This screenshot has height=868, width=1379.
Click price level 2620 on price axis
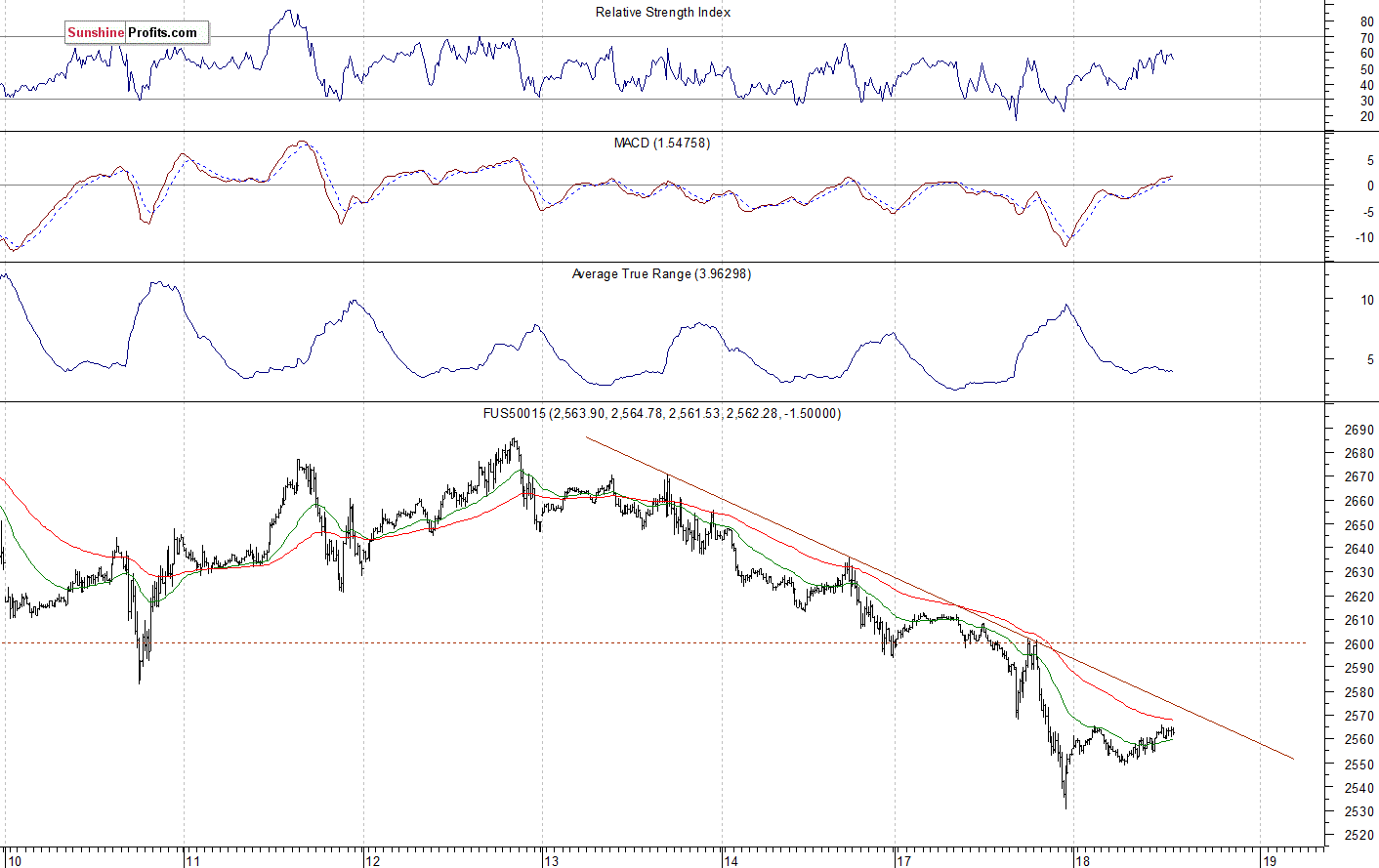[1358, 597]
